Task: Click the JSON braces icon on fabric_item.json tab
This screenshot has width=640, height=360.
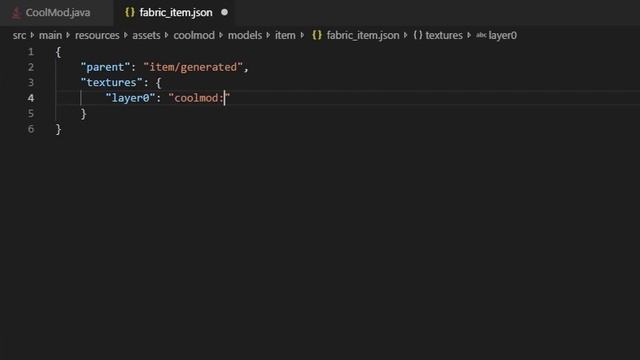Action: [129, 13]
